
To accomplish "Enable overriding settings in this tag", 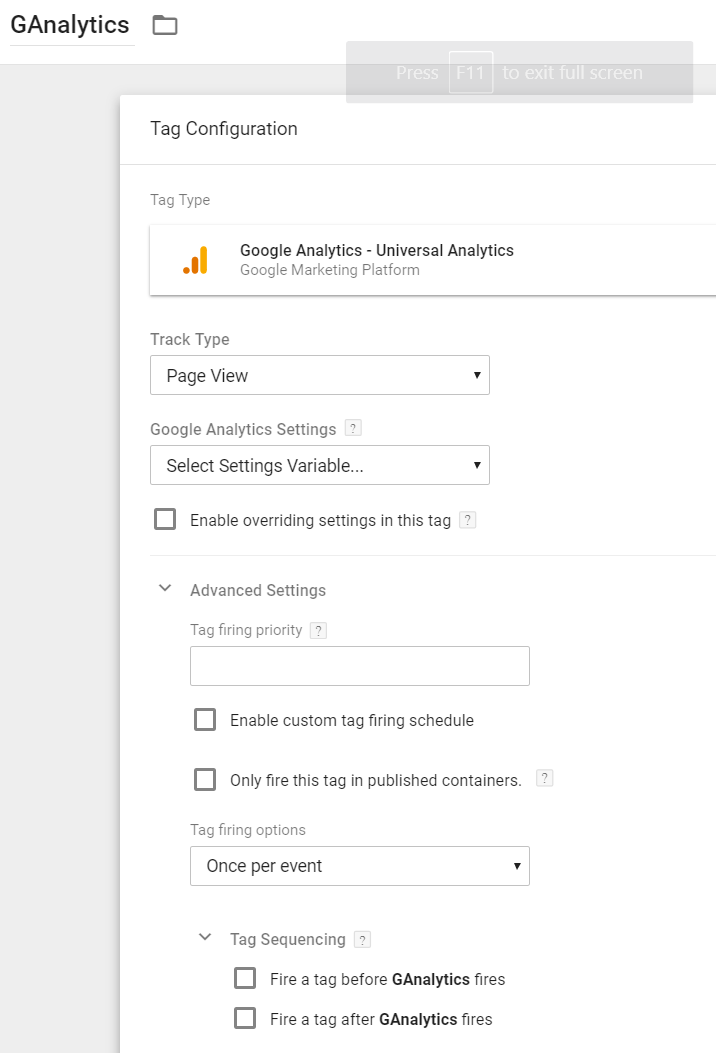I will click(x=165, y=520).
